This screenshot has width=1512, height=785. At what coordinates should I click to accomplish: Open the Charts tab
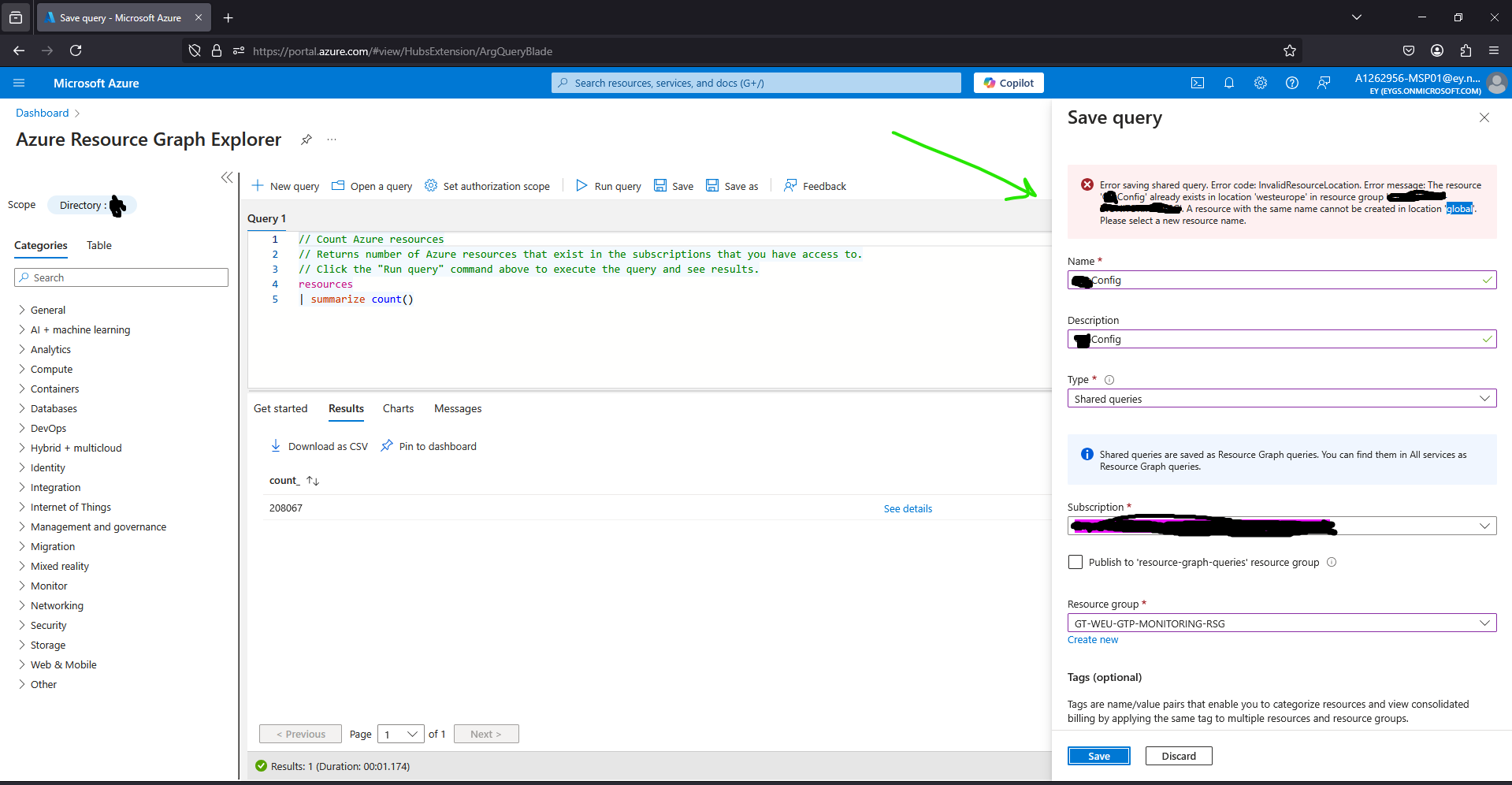(x=398, y=408)
